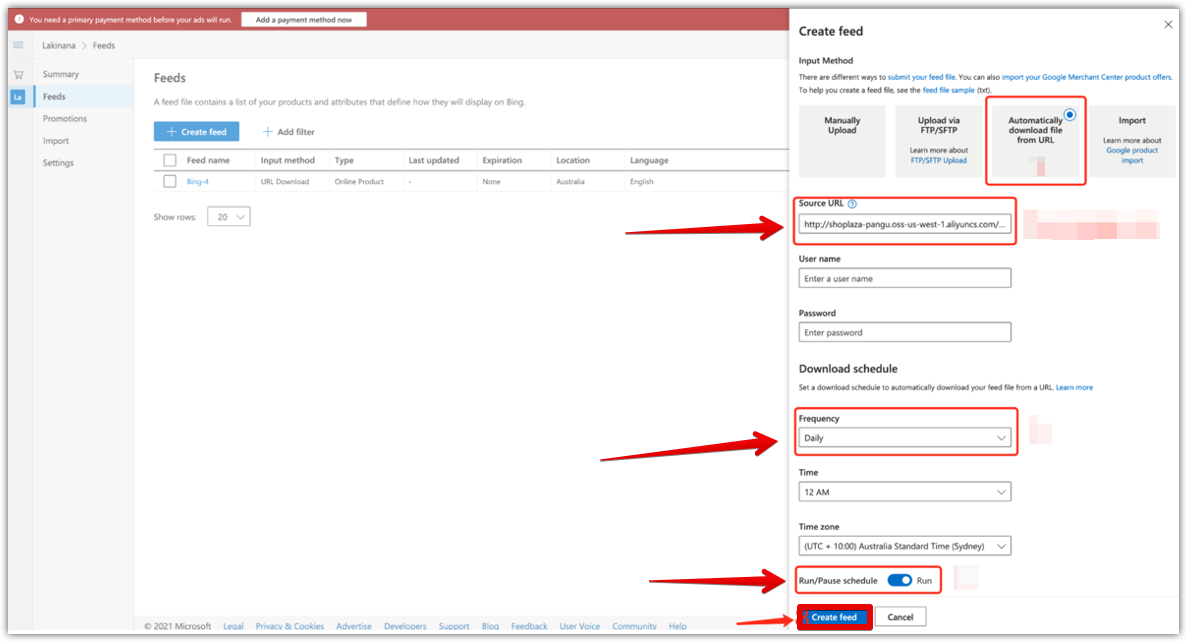Image resolution: width=1187 pixels, height=642 pixels.
Task: Click the Type column header
Action: 344,160
